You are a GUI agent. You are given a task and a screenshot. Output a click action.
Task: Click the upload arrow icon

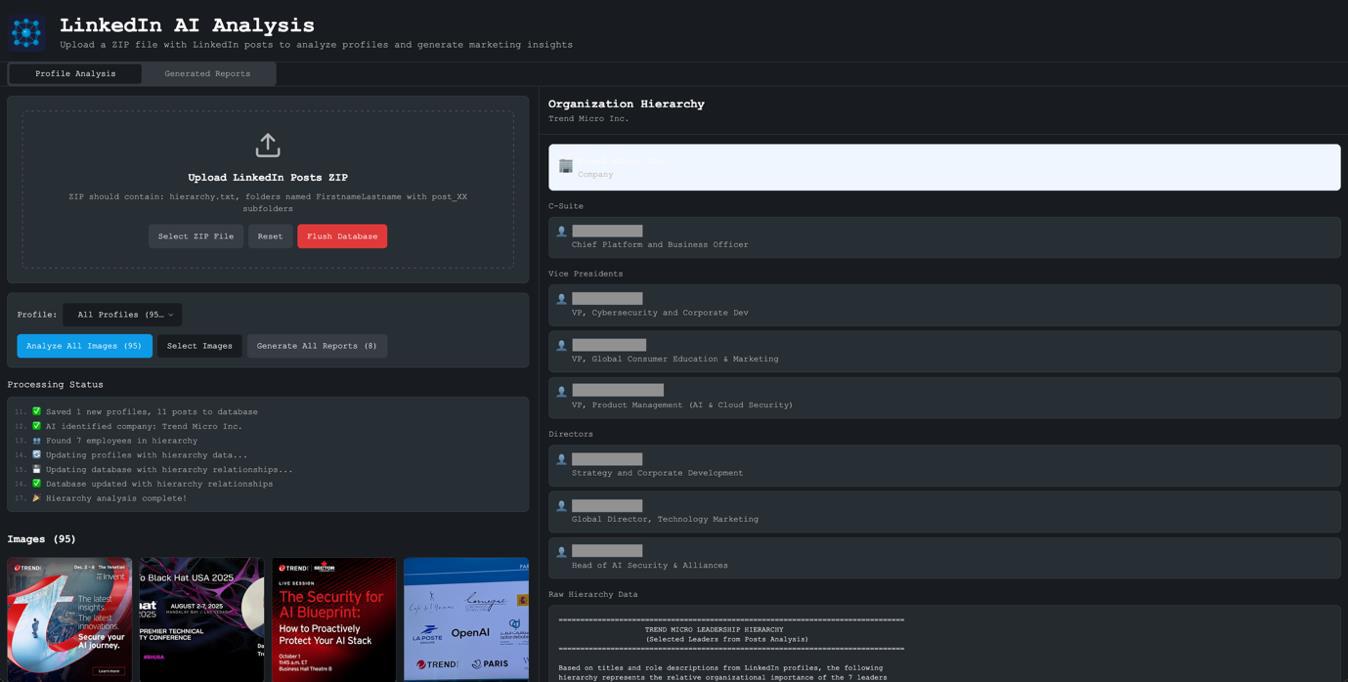(x=267, y=145)
